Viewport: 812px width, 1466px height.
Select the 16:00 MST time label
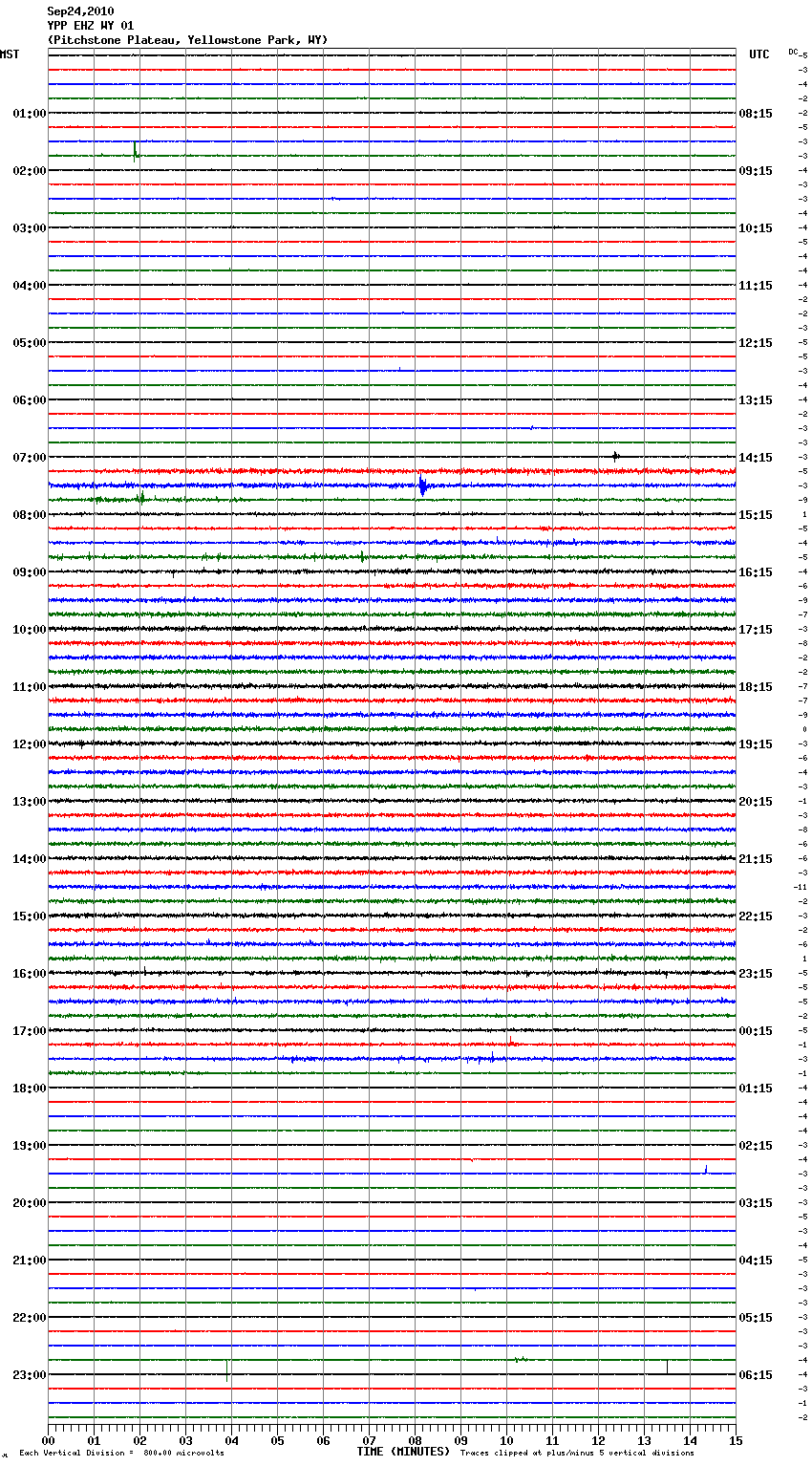click(29, 974)
